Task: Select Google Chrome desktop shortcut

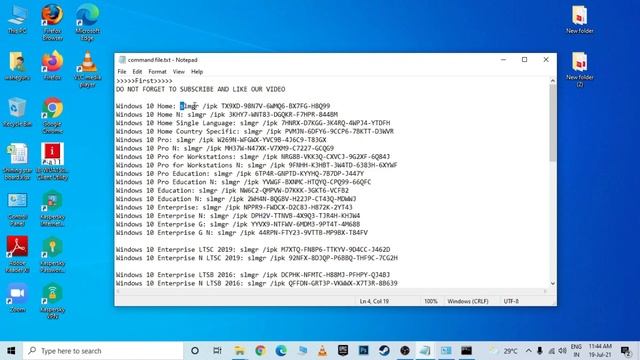Action: 52,116
